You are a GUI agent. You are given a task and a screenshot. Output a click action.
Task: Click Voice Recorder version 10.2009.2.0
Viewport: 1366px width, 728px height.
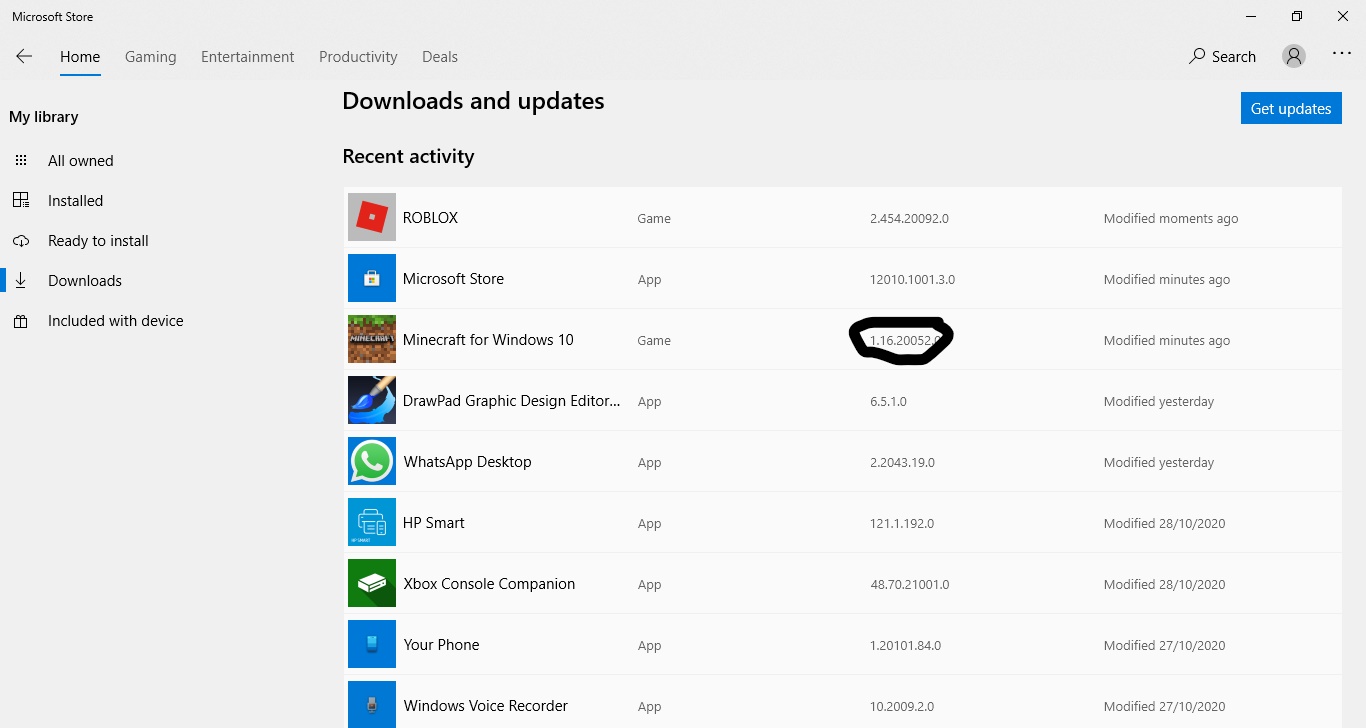(902, 706)
